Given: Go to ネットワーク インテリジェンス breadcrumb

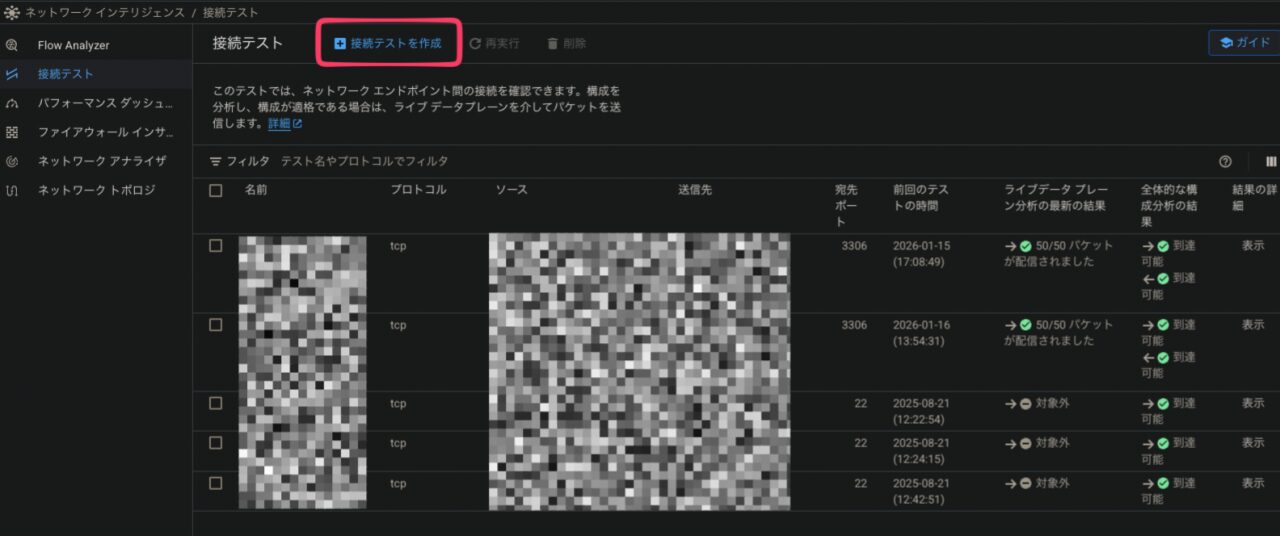Looking at the screenshot, I should click(105, 12).
